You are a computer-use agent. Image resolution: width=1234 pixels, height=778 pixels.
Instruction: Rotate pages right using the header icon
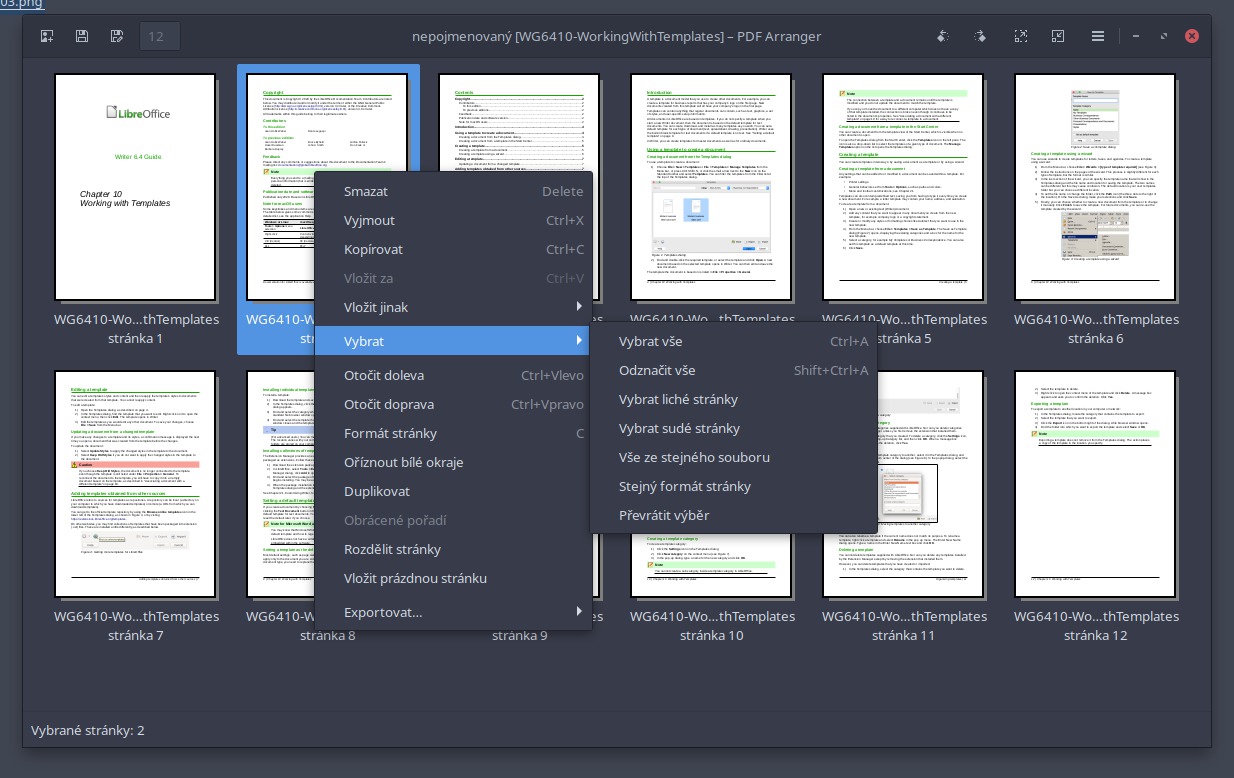click(980, 36)
